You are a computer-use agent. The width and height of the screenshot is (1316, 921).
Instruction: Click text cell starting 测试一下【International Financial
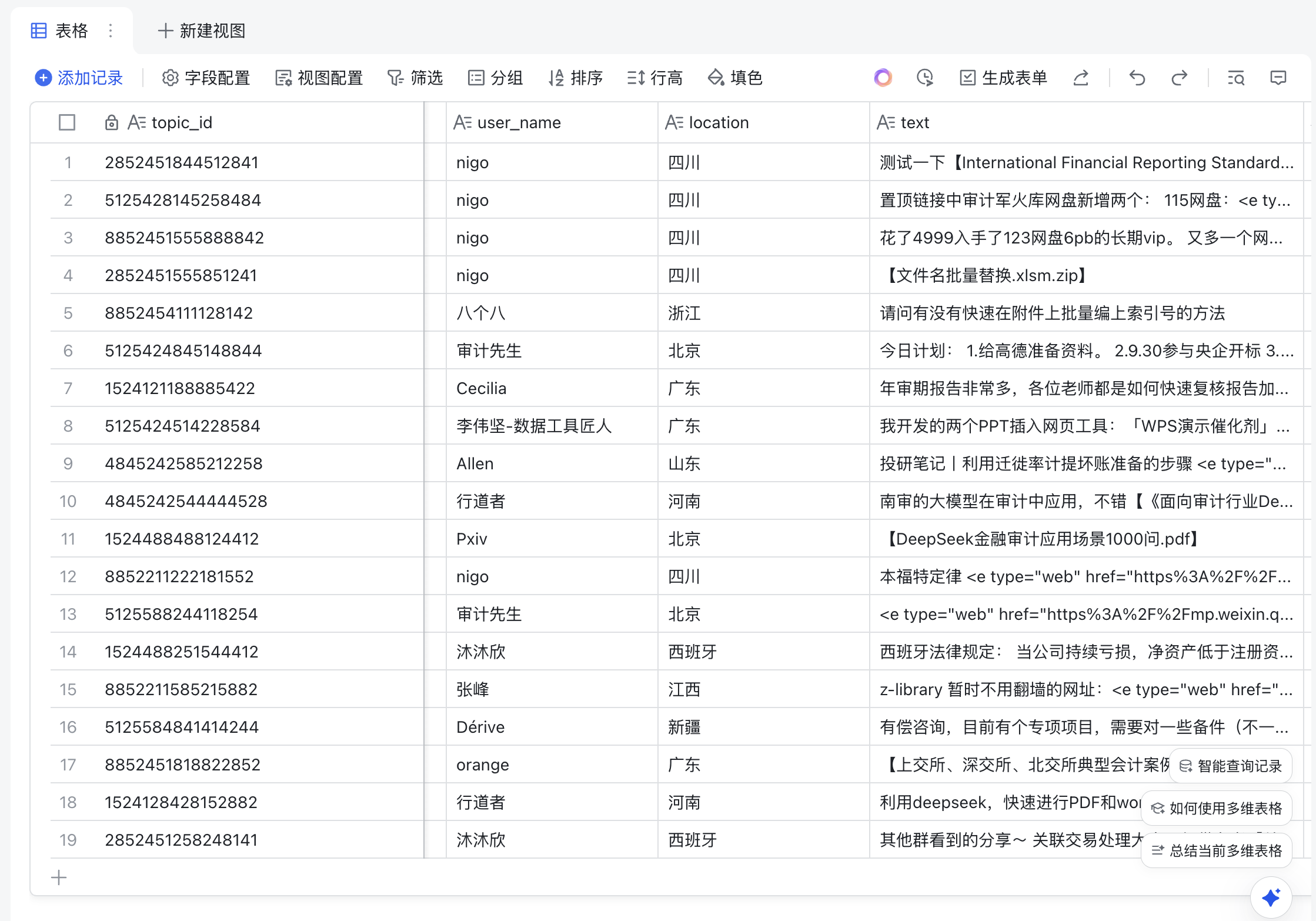click(1087, 162)
